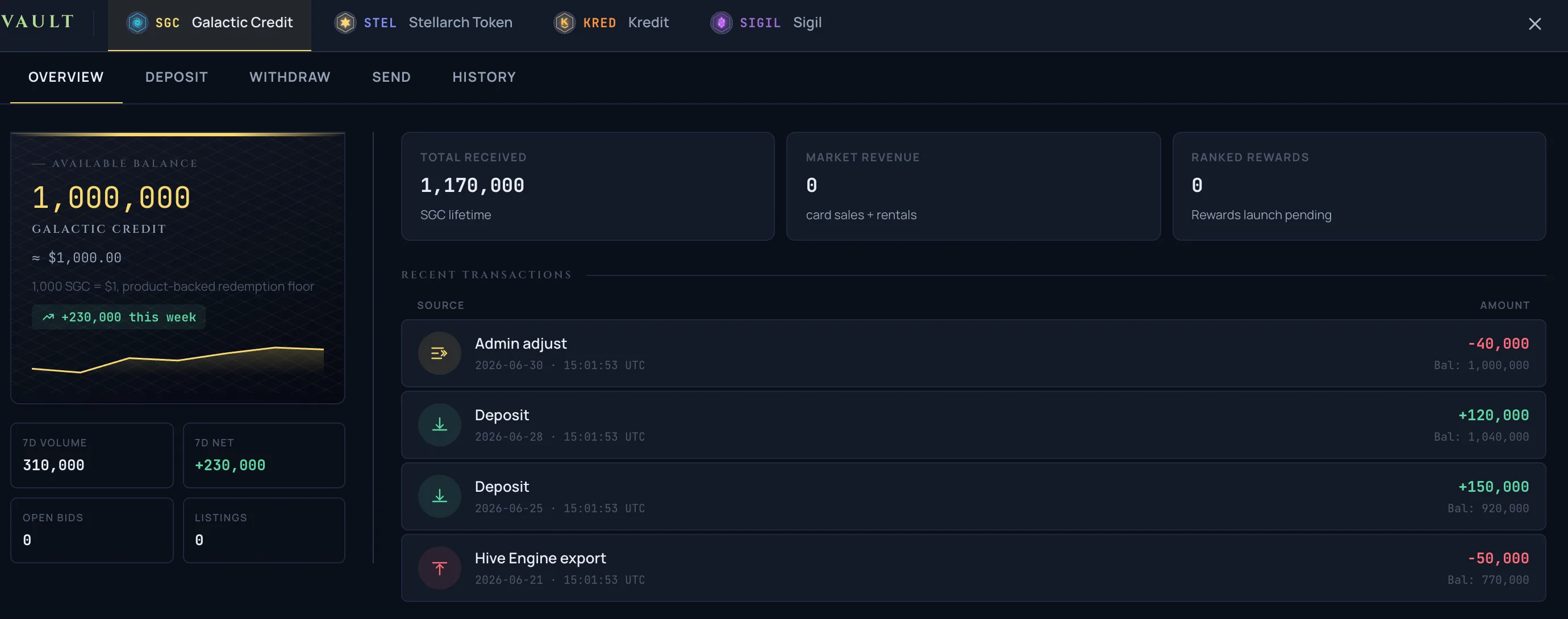The width and height of the screenshot is (1568, 619).
Task: Open the History tab
Action: pos(484,77)
